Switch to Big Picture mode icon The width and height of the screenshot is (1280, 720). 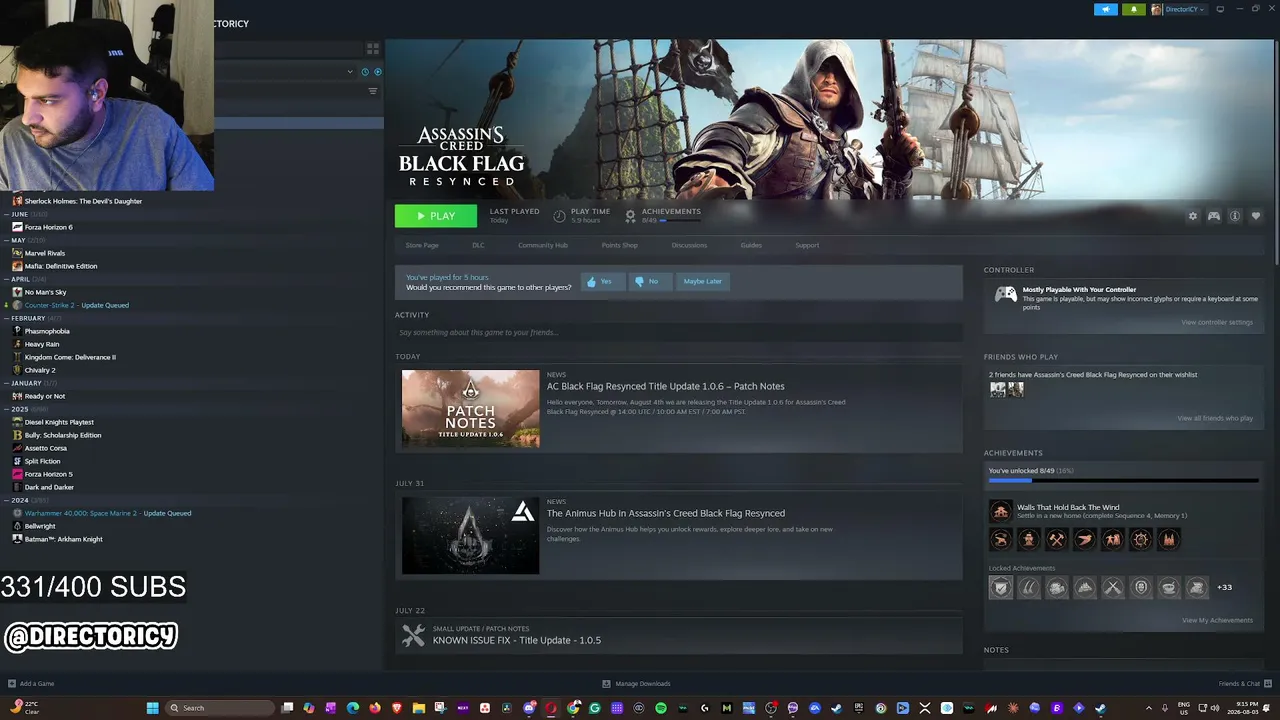pyautogui.click(x=1220, y=9)
